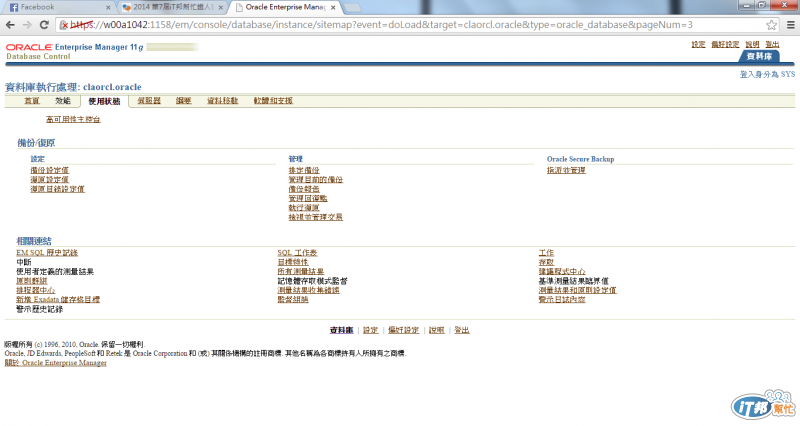Viewport: 800px width, 426px height.
Task: Click 資料庫 link in the footer
Action: coord(341,330)
